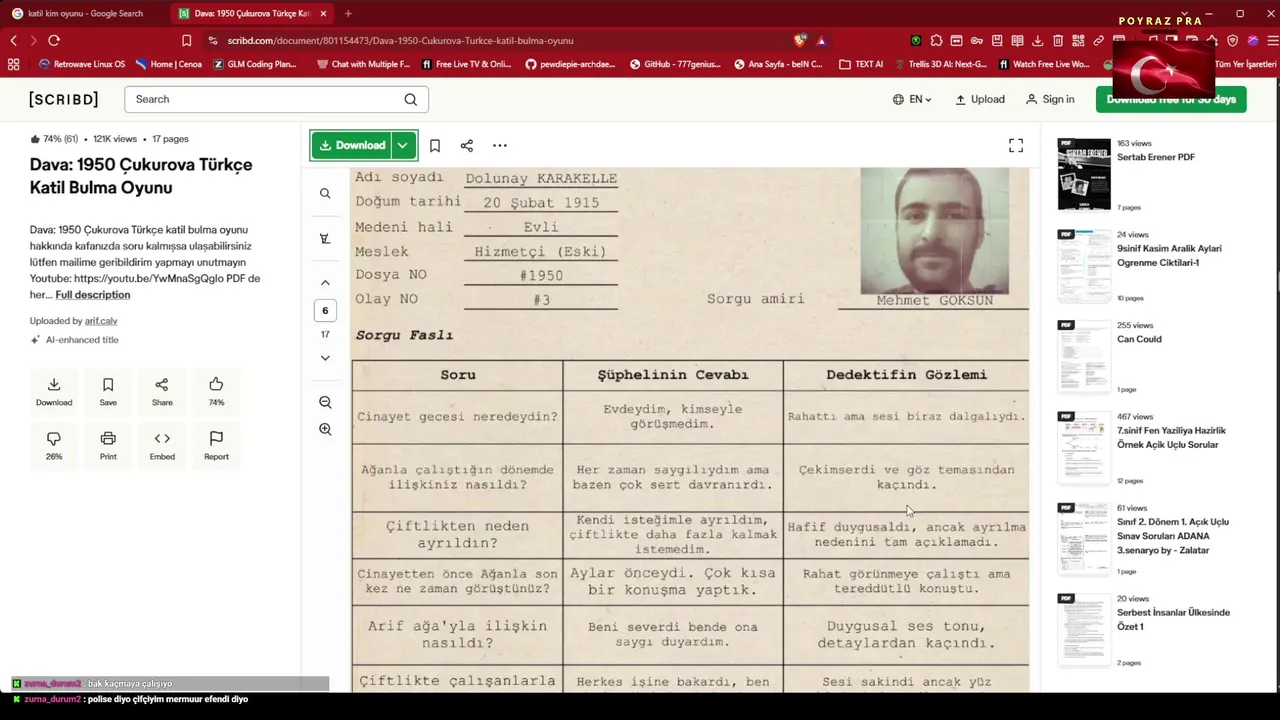This screenshot has height=720, width=1280.
Task: Click the 'Cinayet gecesi neredeydin?' question cell
Action: [x=457, y=416]
